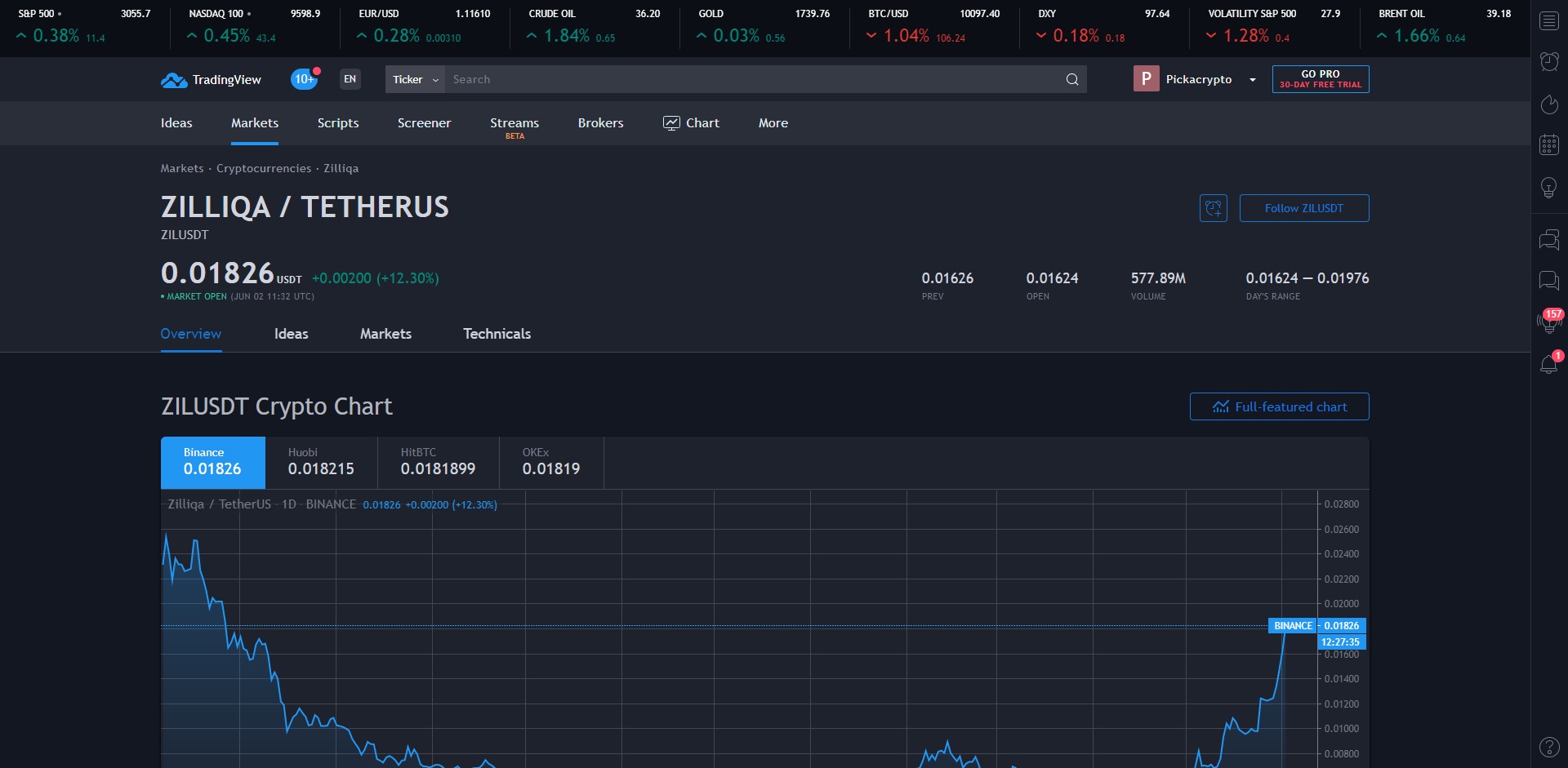Viewport: 1568px width, 768px height.
Task: Click the TradingView cloud logo
Action: point(174,80)
